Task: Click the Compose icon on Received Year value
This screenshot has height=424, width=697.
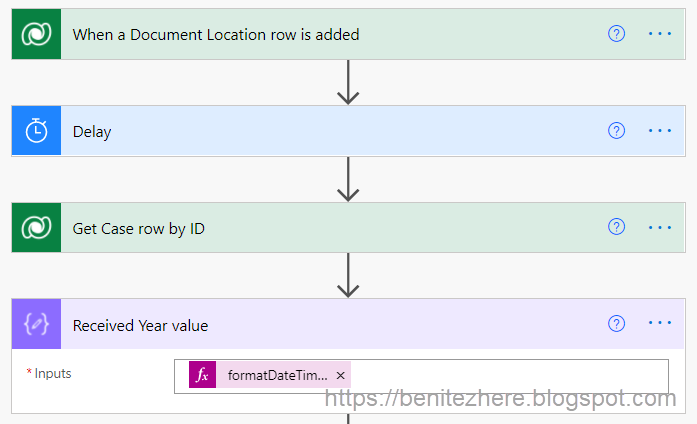Action: pyautogui.click(x=36, y=324)
